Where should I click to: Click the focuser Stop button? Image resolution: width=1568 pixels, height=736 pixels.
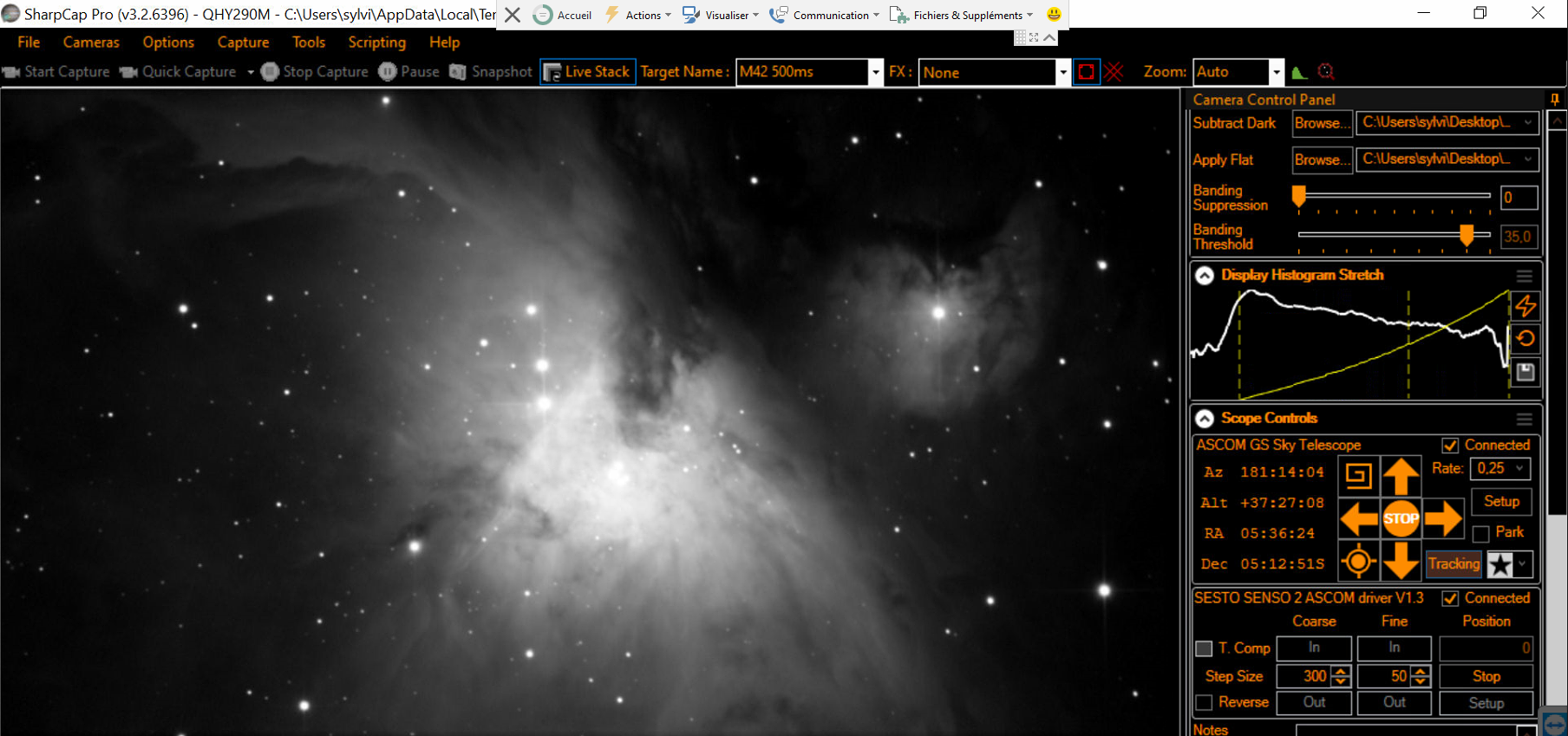[1486, 676]
